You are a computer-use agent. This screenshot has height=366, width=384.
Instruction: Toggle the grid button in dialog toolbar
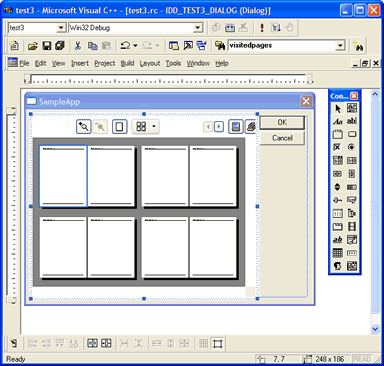point(203,343)
